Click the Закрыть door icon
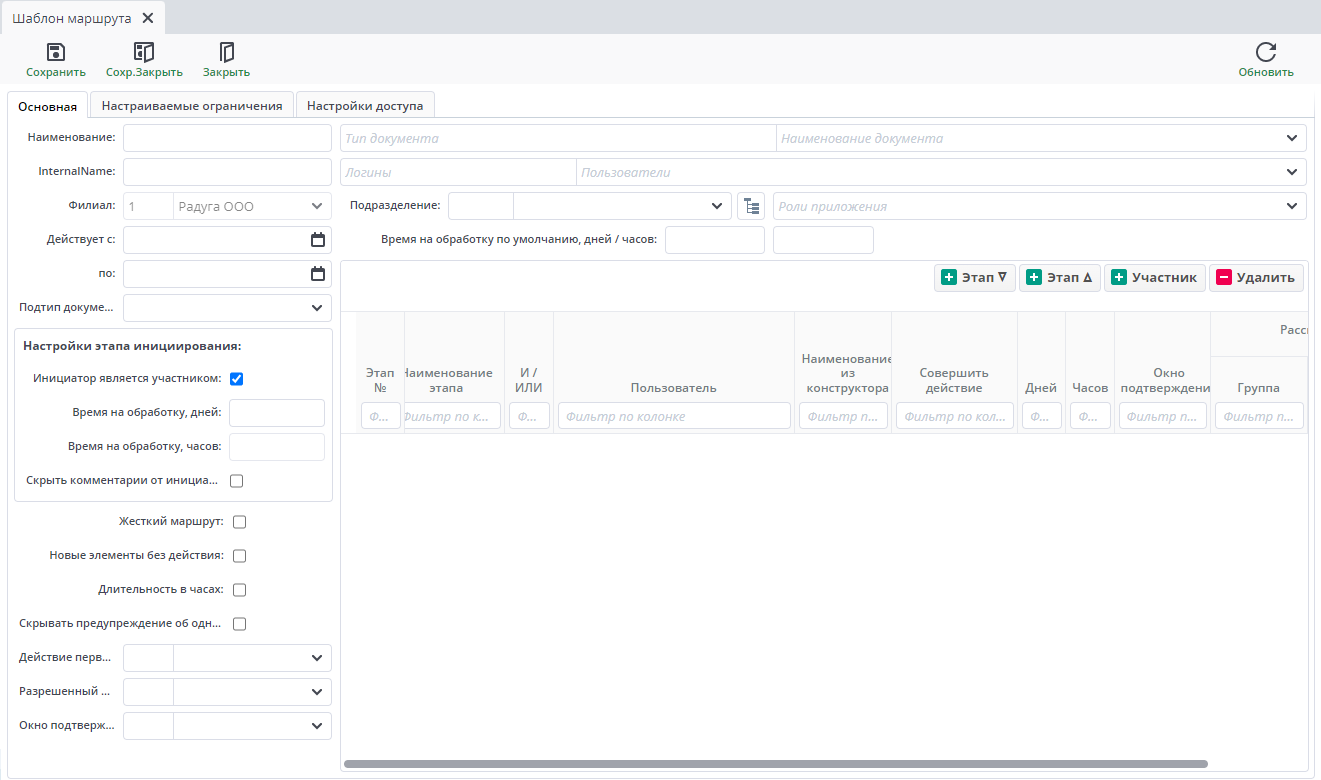 [226, 52]
